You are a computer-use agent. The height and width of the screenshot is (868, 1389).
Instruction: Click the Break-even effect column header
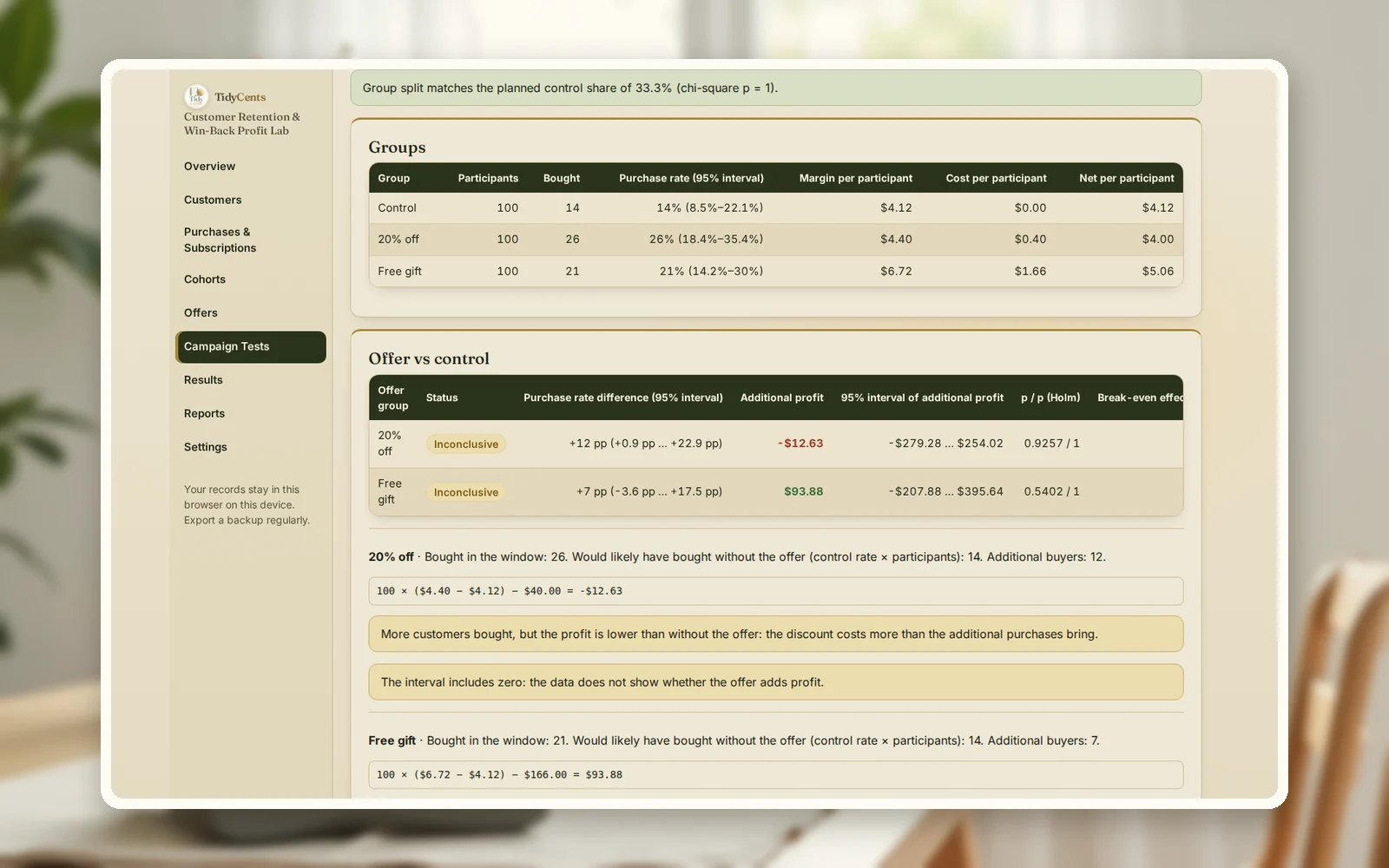coord(1140,398)
